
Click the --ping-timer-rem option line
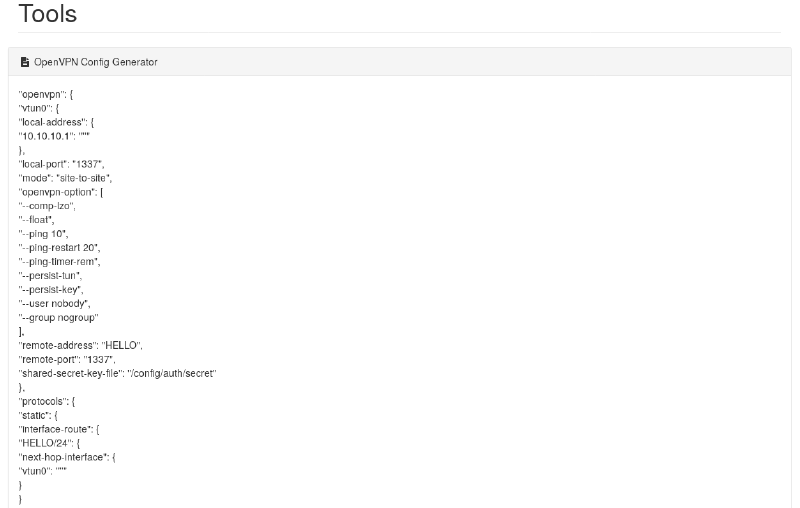tap(60, 261)
